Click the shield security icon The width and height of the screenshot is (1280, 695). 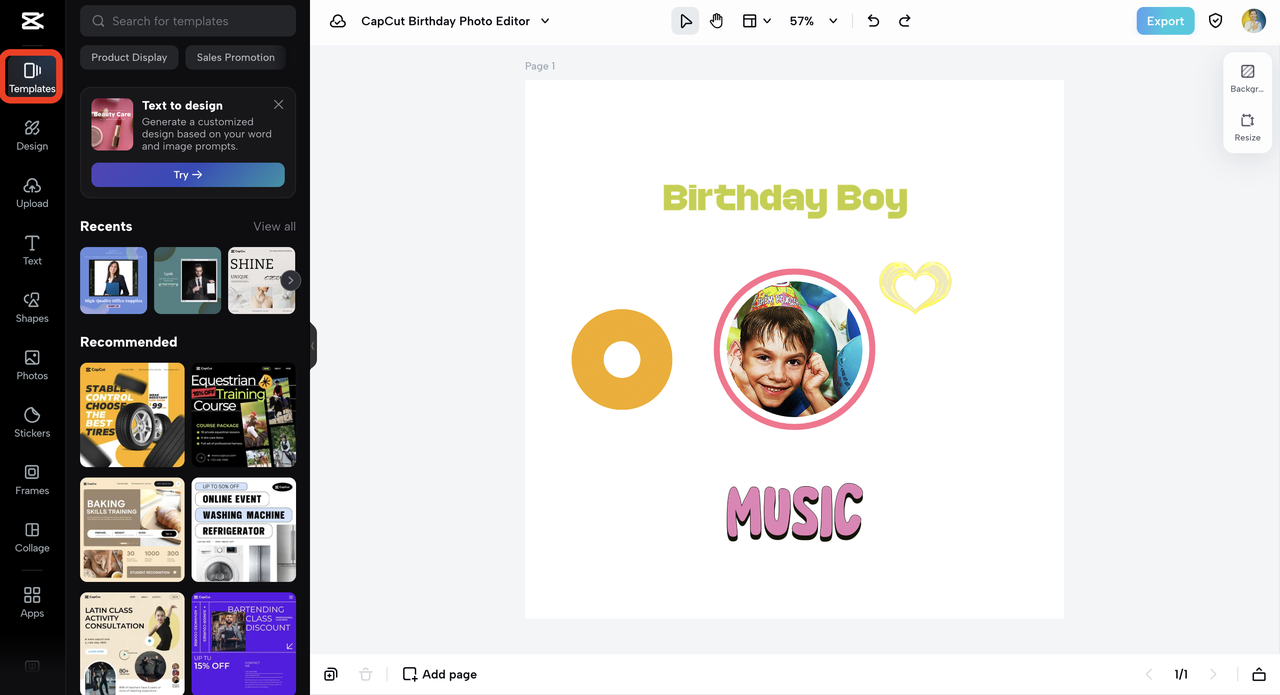click(x=1216, y=21)
